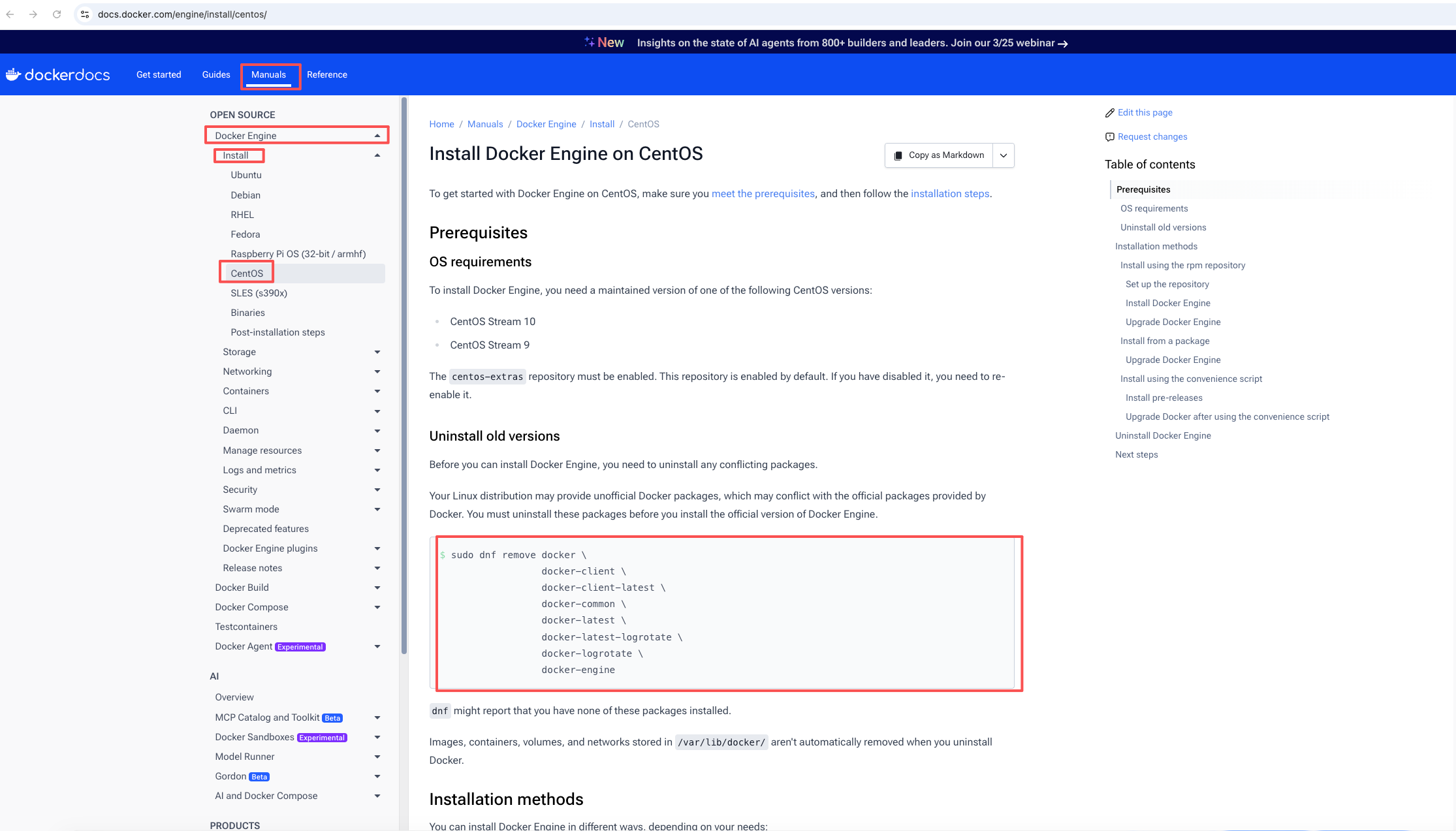Viewport: 1456px width, 831px height.
Task: Select Ubuntu in the Install list
Action: coord(246,175)
